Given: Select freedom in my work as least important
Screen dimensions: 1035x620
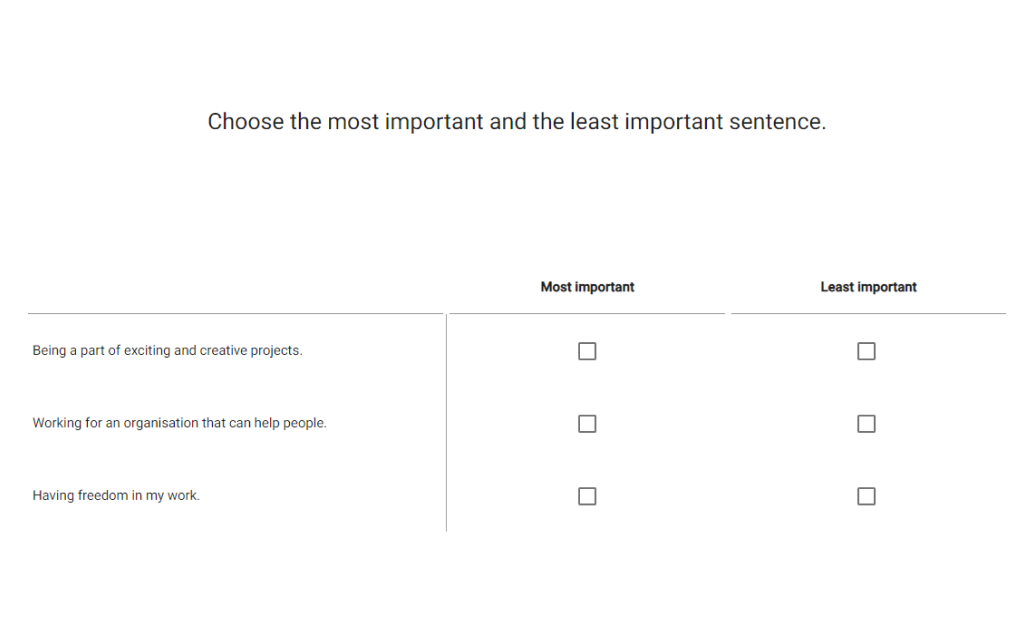Looking at the screenshot, I should [x=866, y=496].
